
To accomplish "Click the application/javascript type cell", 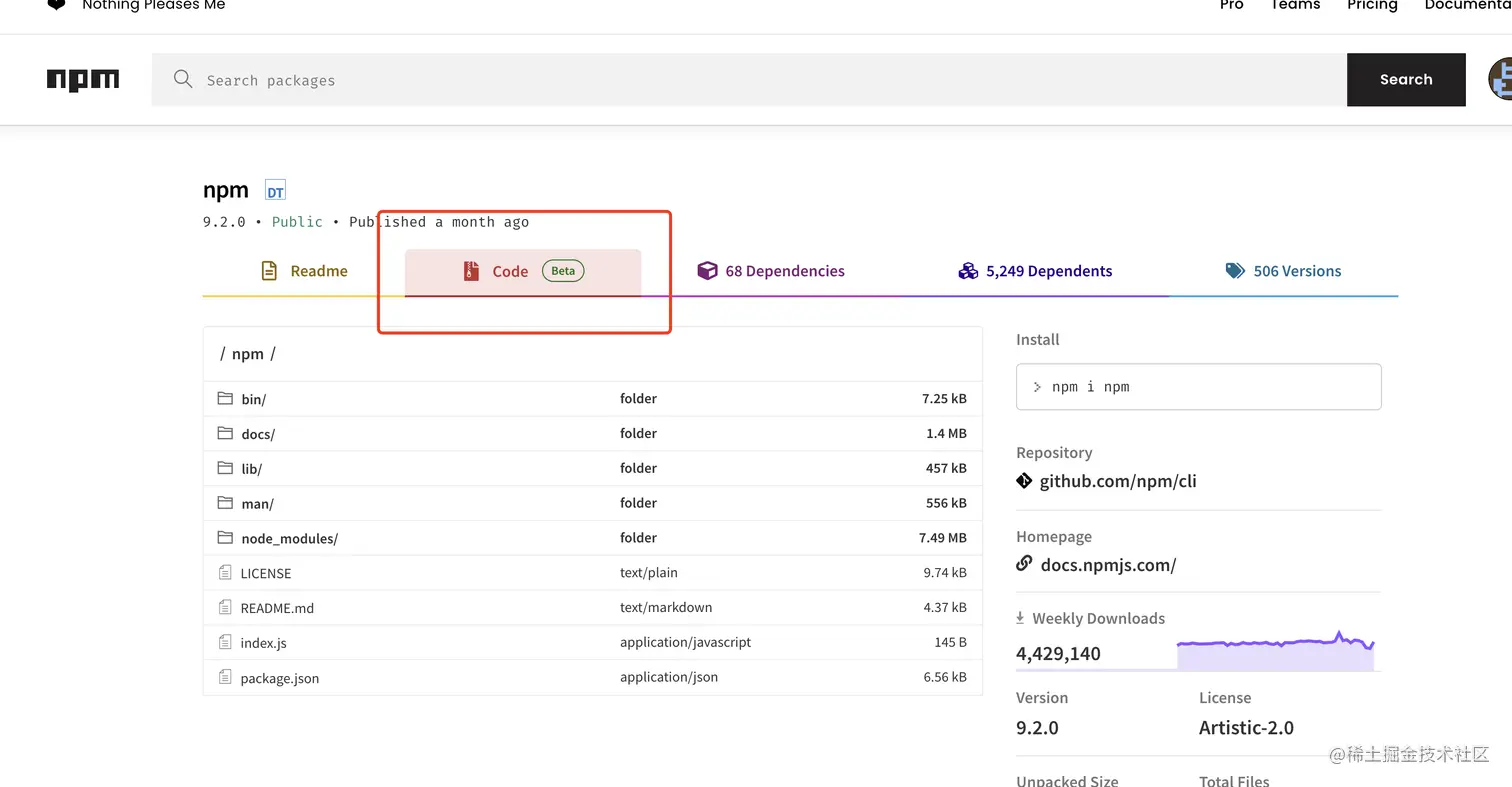I will pyautogui.click(x=685, y=642).
